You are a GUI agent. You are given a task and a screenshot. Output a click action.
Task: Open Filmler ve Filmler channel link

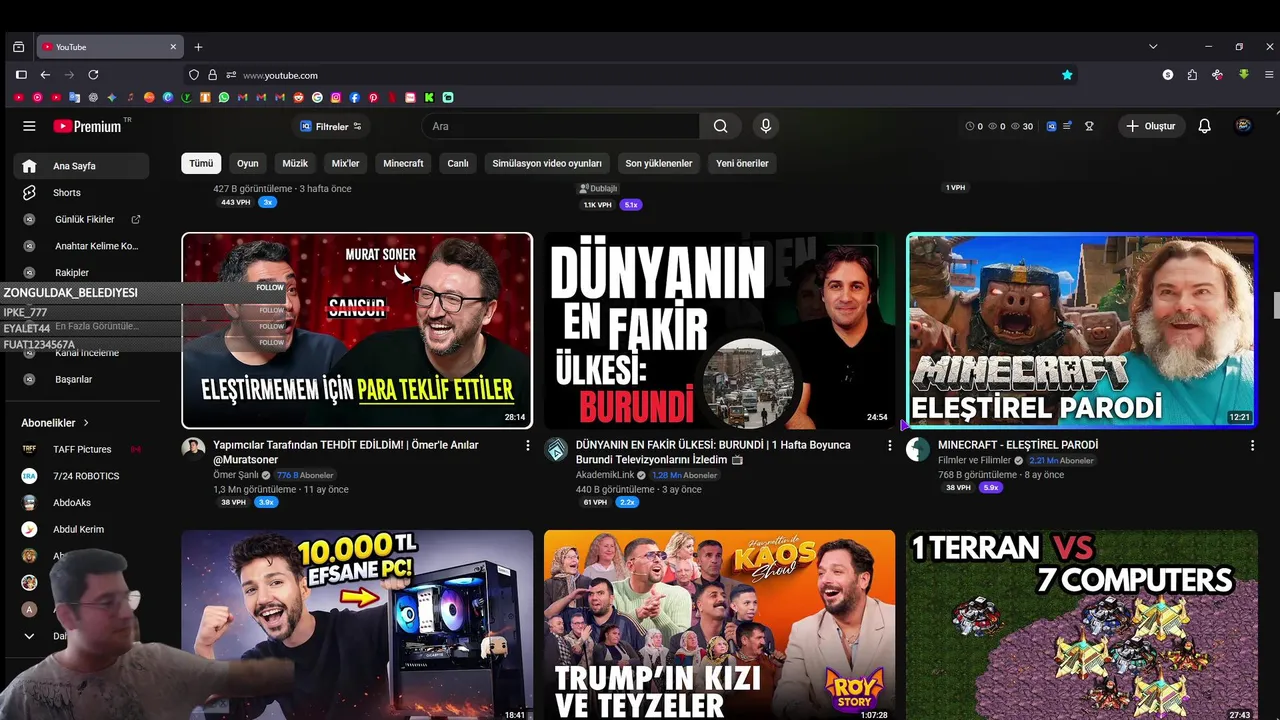coord(974,461)
